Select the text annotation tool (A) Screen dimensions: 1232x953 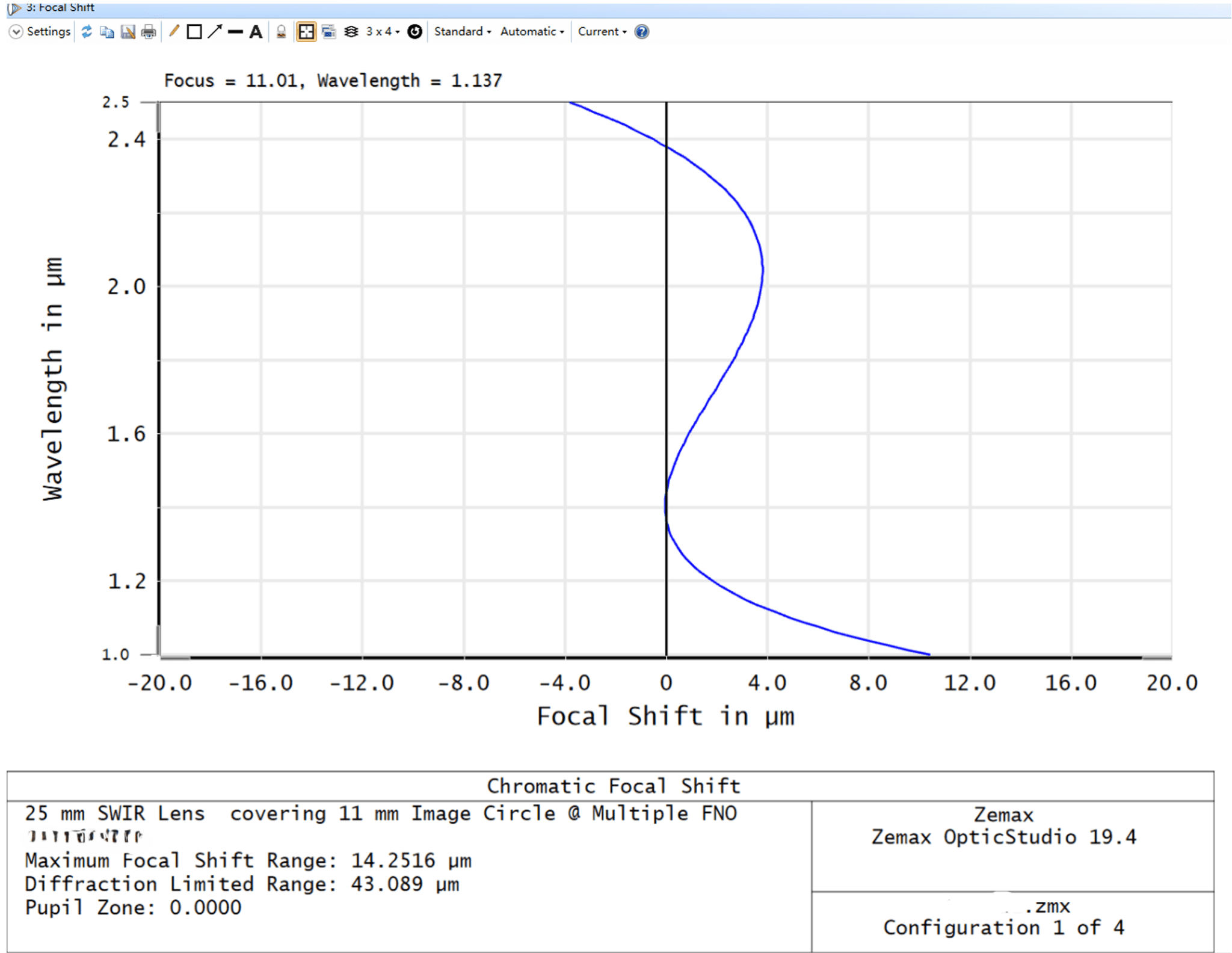(x=256, y=32)
